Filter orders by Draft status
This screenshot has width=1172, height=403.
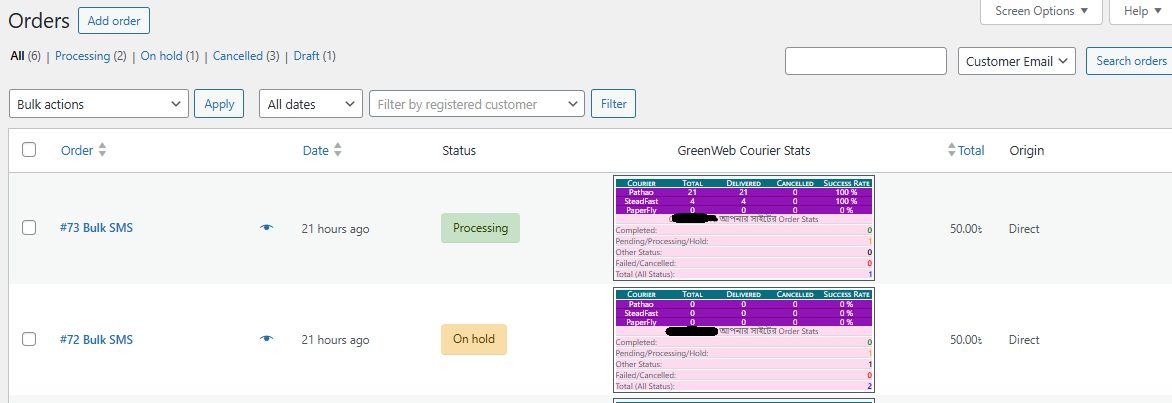click(306, 56)
